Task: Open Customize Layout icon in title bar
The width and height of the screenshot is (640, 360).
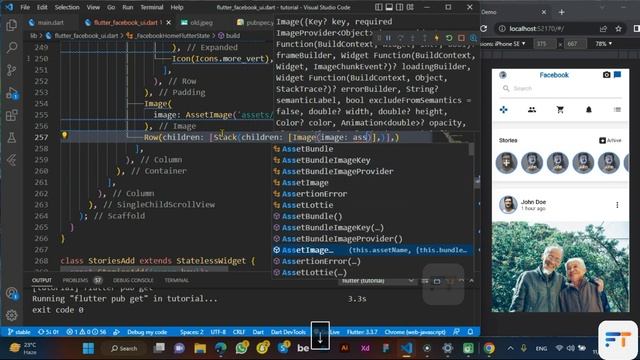Action: click(x=410, y=7)
